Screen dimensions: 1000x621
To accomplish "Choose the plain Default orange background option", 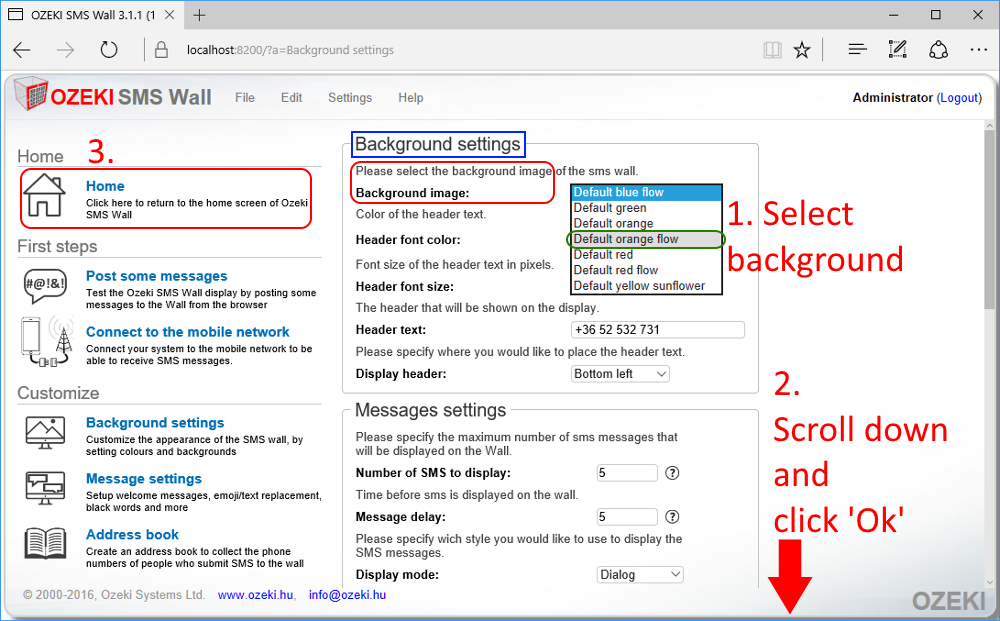I will pyautogui.click(x=646, y=223).
